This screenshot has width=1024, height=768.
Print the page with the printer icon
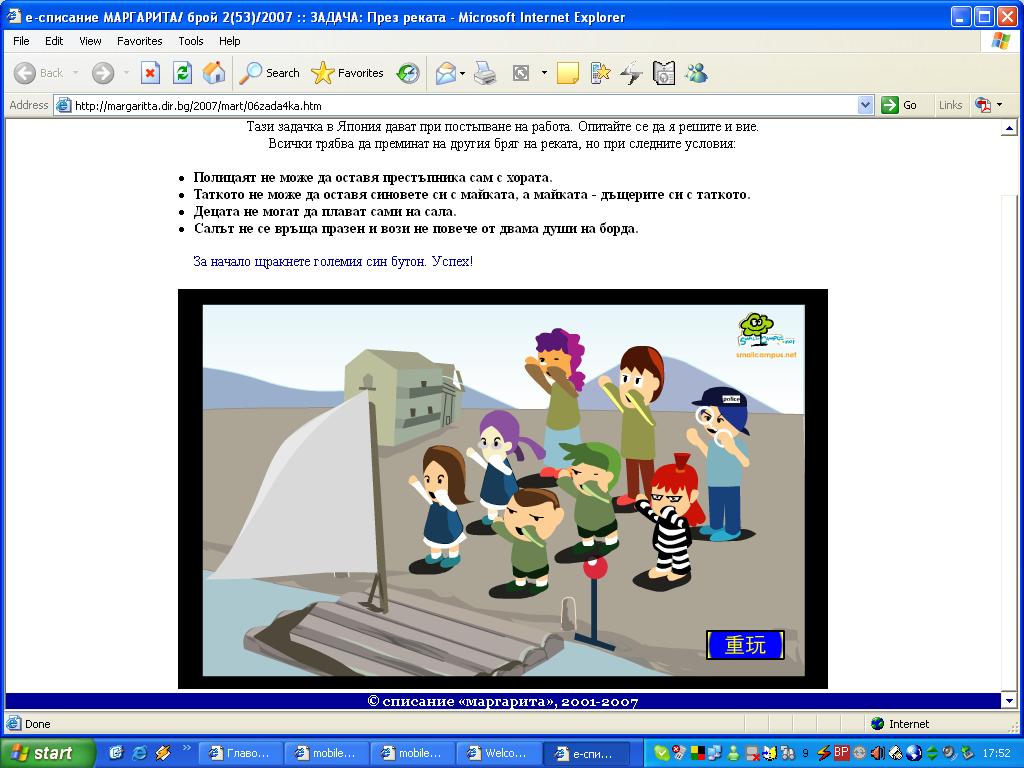[x=485, y=73]
